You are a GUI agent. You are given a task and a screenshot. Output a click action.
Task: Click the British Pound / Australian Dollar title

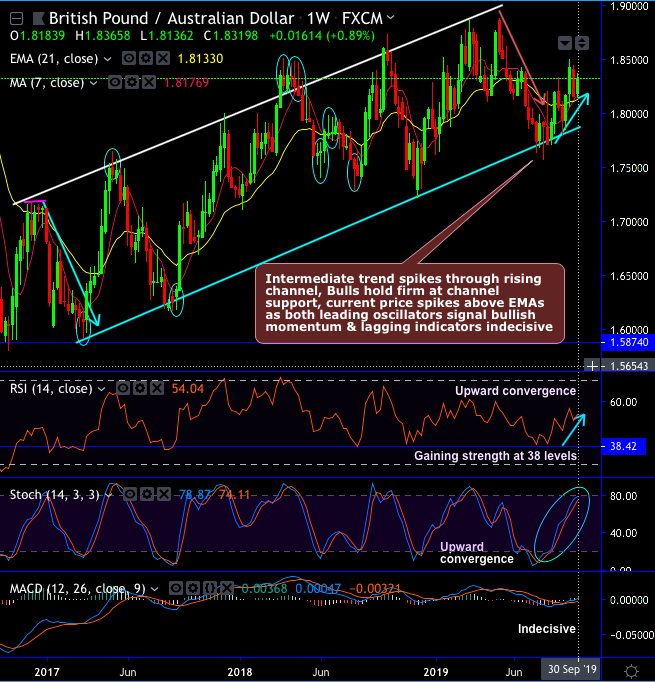click(x=171, y=18)
